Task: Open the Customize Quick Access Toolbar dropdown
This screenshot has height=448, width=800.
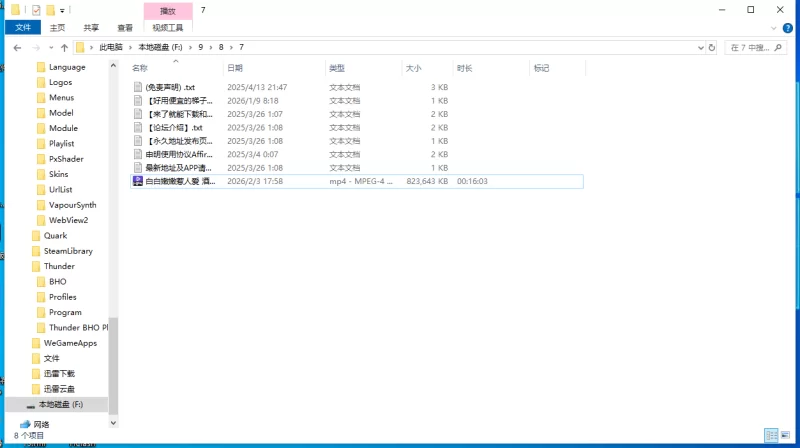Action: 62,10
